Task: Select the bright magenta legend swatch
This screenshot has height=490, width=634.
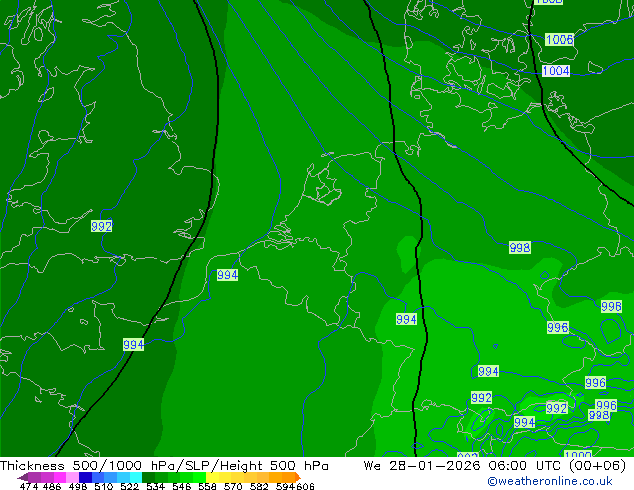Action: pyautogui.click(x=60, y=477)
